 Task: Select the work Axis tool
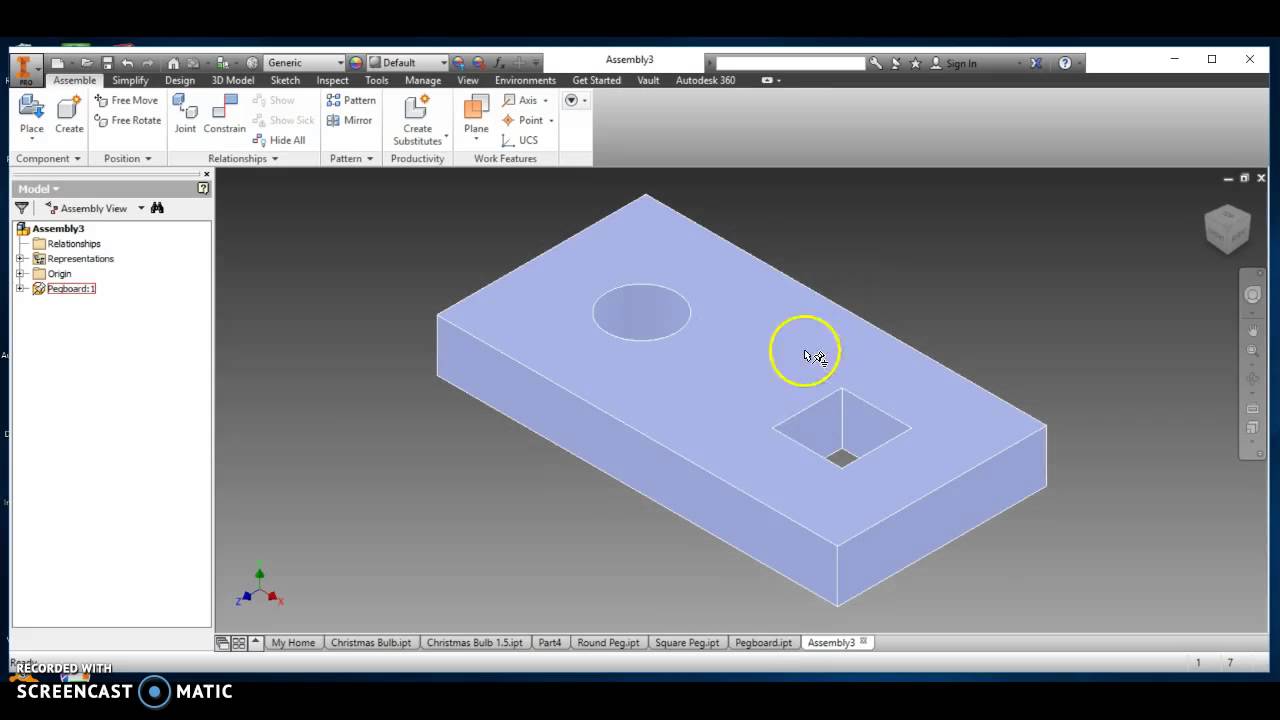(x=520, y=100)
